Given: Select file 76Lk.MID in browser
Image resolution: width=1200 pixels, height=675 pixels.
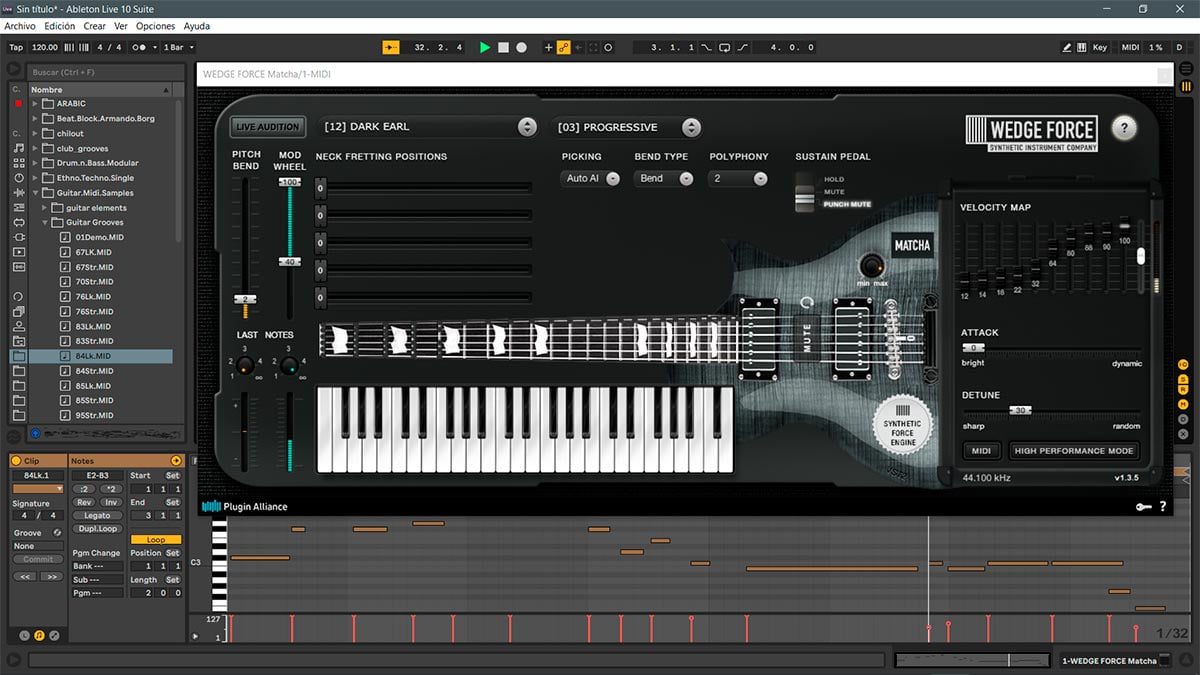Looking at the screenshot, I should click(x=92, y=297).
